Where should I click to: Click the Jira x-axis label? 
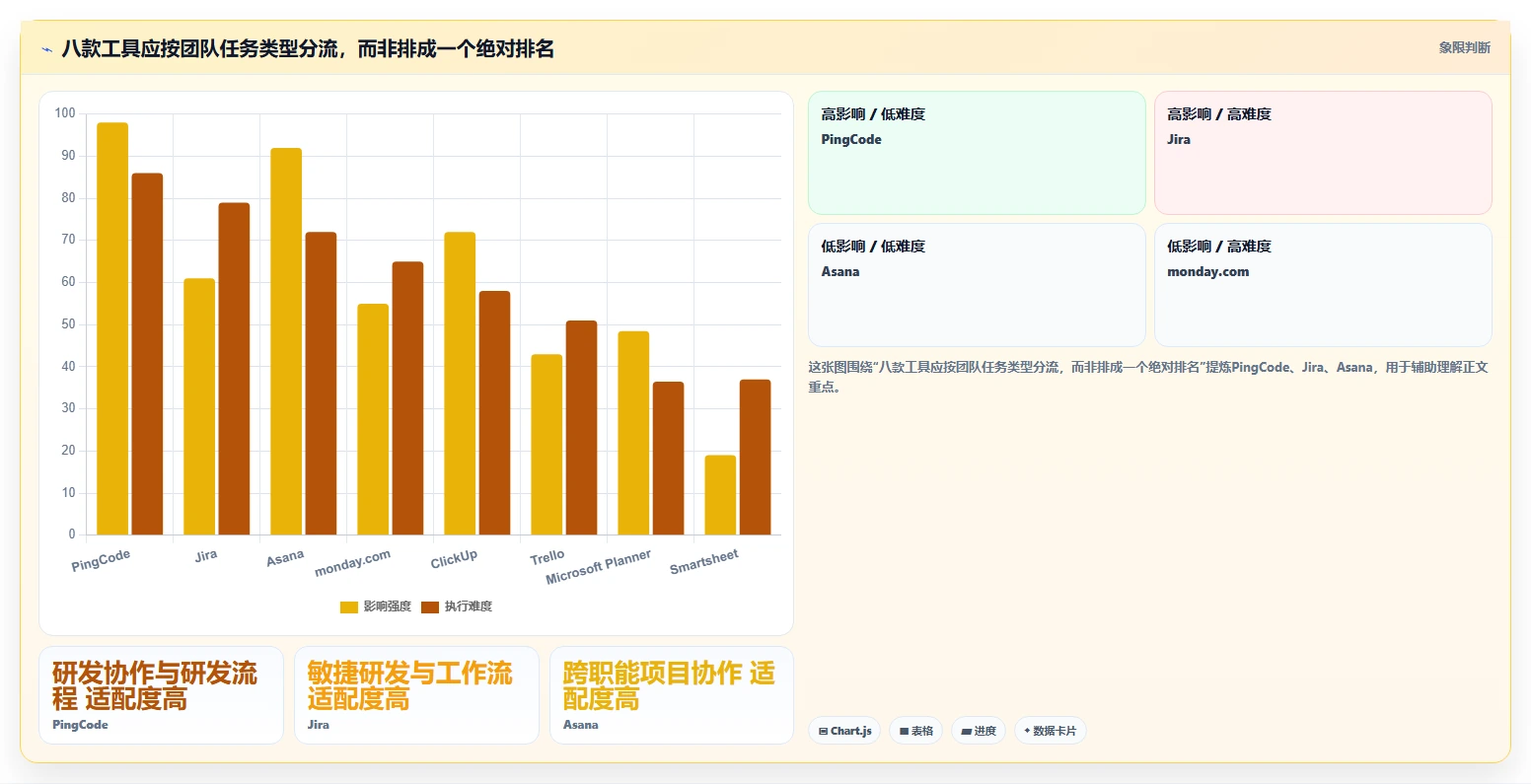[205, 555]
